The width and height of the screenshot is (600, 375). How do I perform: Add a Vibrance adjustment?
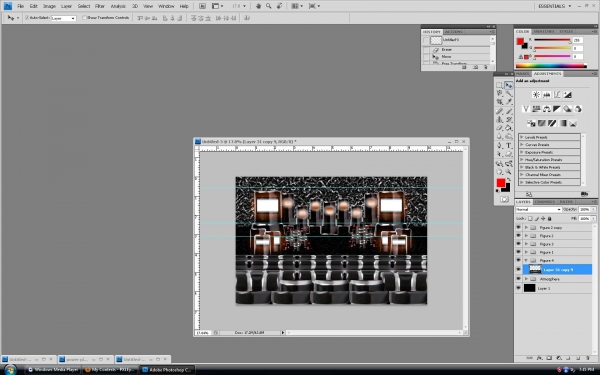pyautogui.click(x=526, y=109)
